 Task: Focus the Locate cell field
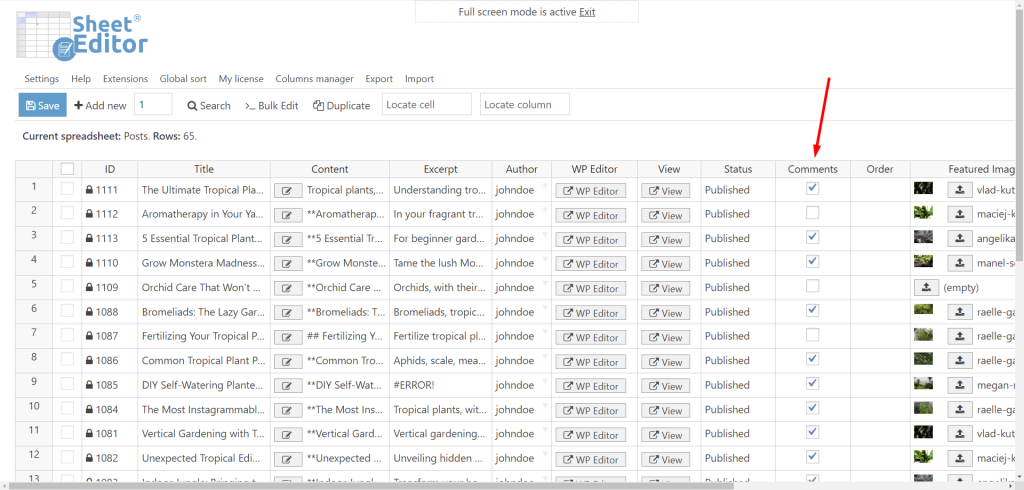pyautogui.click(x=426, y=105)
